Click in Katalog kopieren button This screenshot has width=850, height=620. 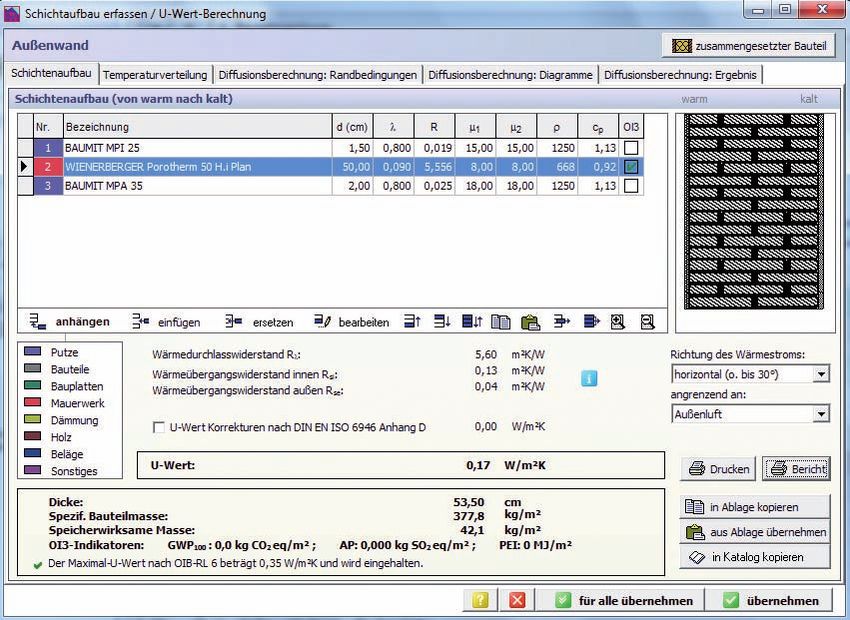[755, 557]
